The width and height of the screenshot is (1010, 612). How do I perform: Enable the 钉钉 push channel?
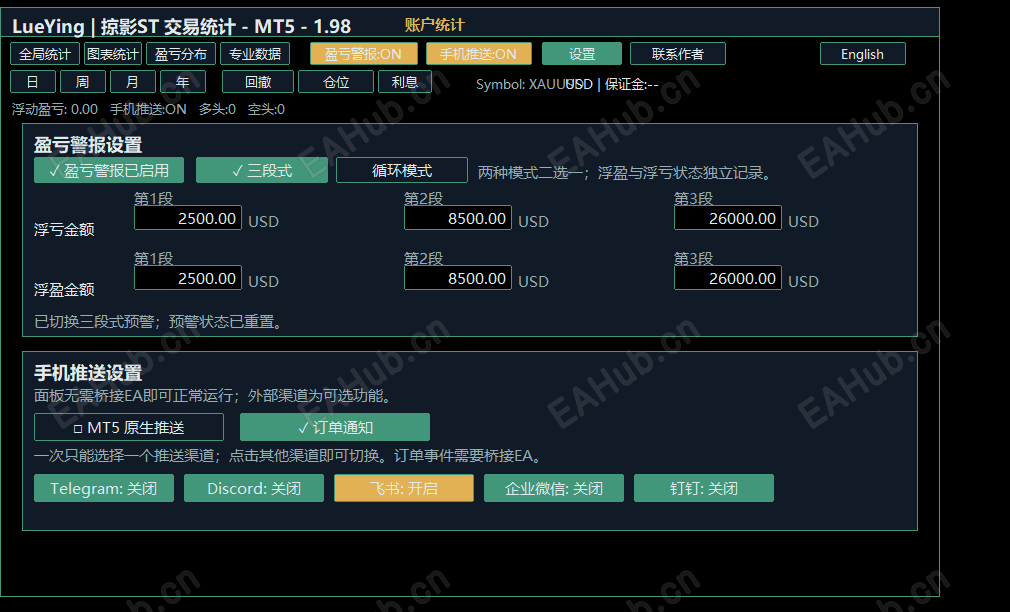click(x=704, y=488)
